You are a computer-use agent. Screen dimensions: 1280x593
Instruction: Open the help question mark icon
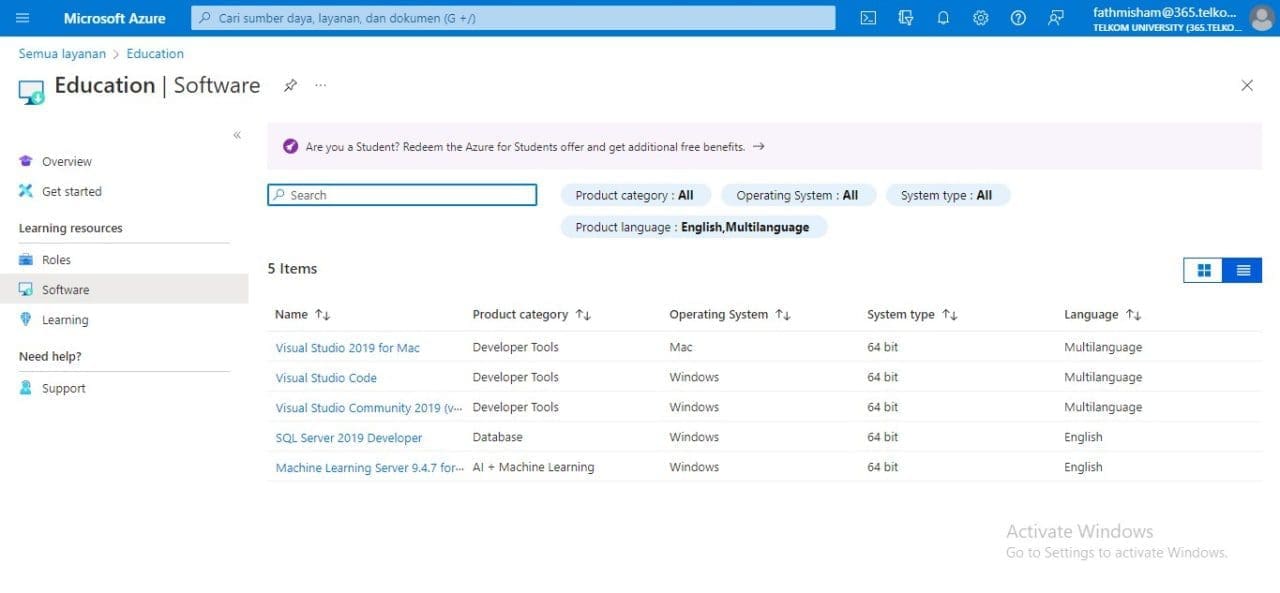click(1018, 18)
